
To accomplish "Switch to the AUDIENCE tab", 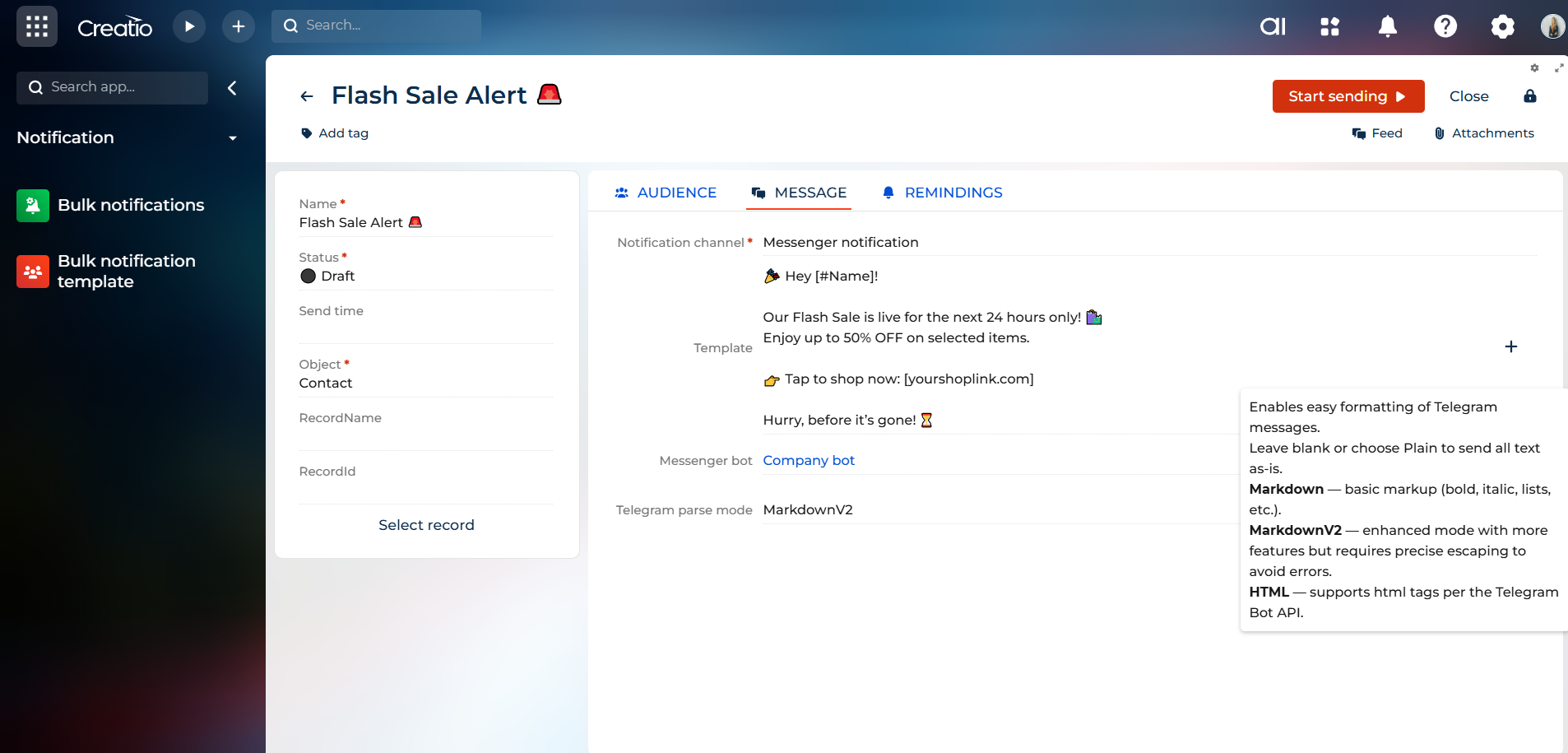I will point(666,193).
